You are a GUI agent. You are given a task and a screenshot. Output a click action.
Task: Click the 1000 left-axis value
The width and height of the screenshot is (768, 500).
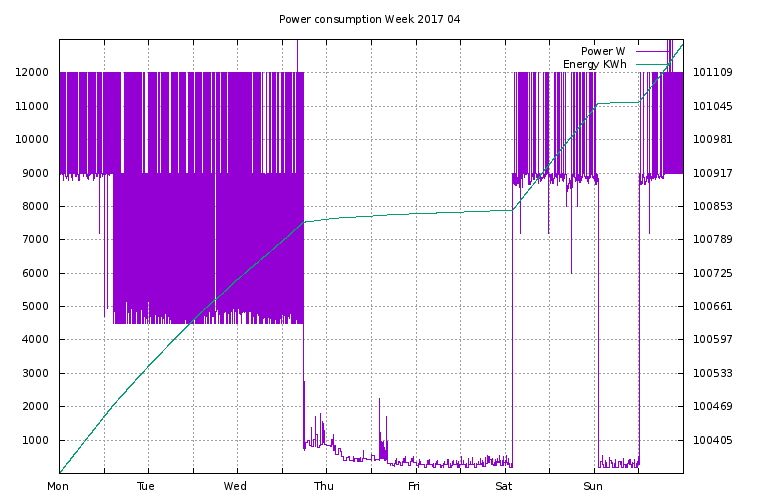[35, 440]
